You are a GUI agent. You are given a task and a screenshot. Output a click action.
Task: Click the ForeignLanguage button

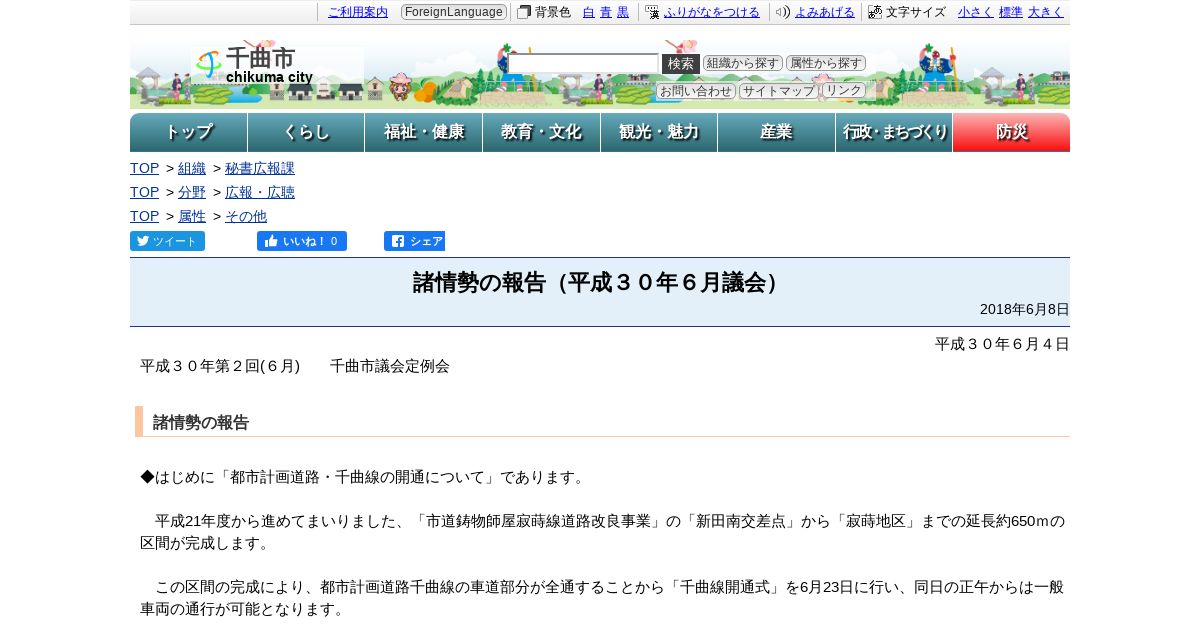454,12
